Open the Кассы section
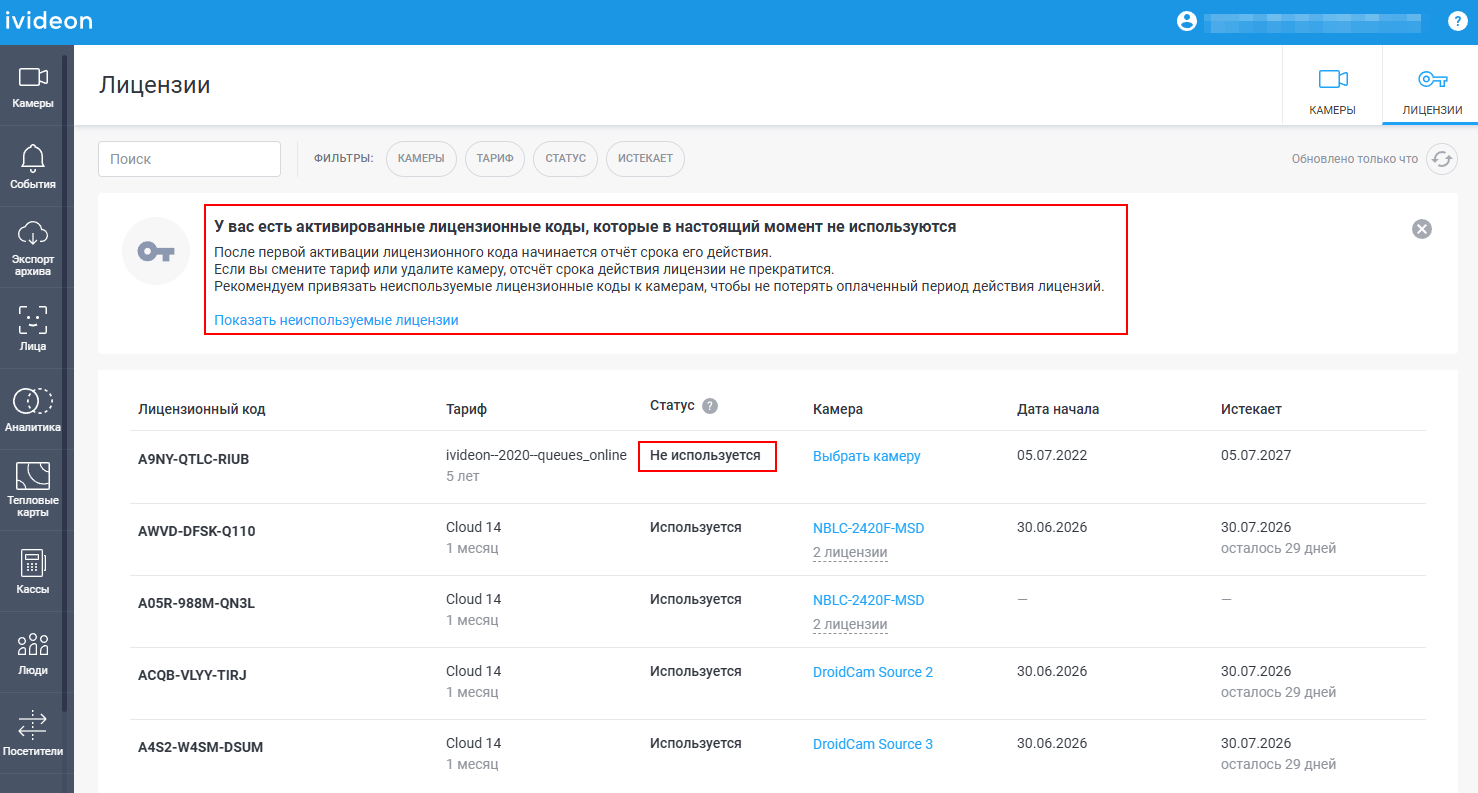 click(x=33, y=572)
